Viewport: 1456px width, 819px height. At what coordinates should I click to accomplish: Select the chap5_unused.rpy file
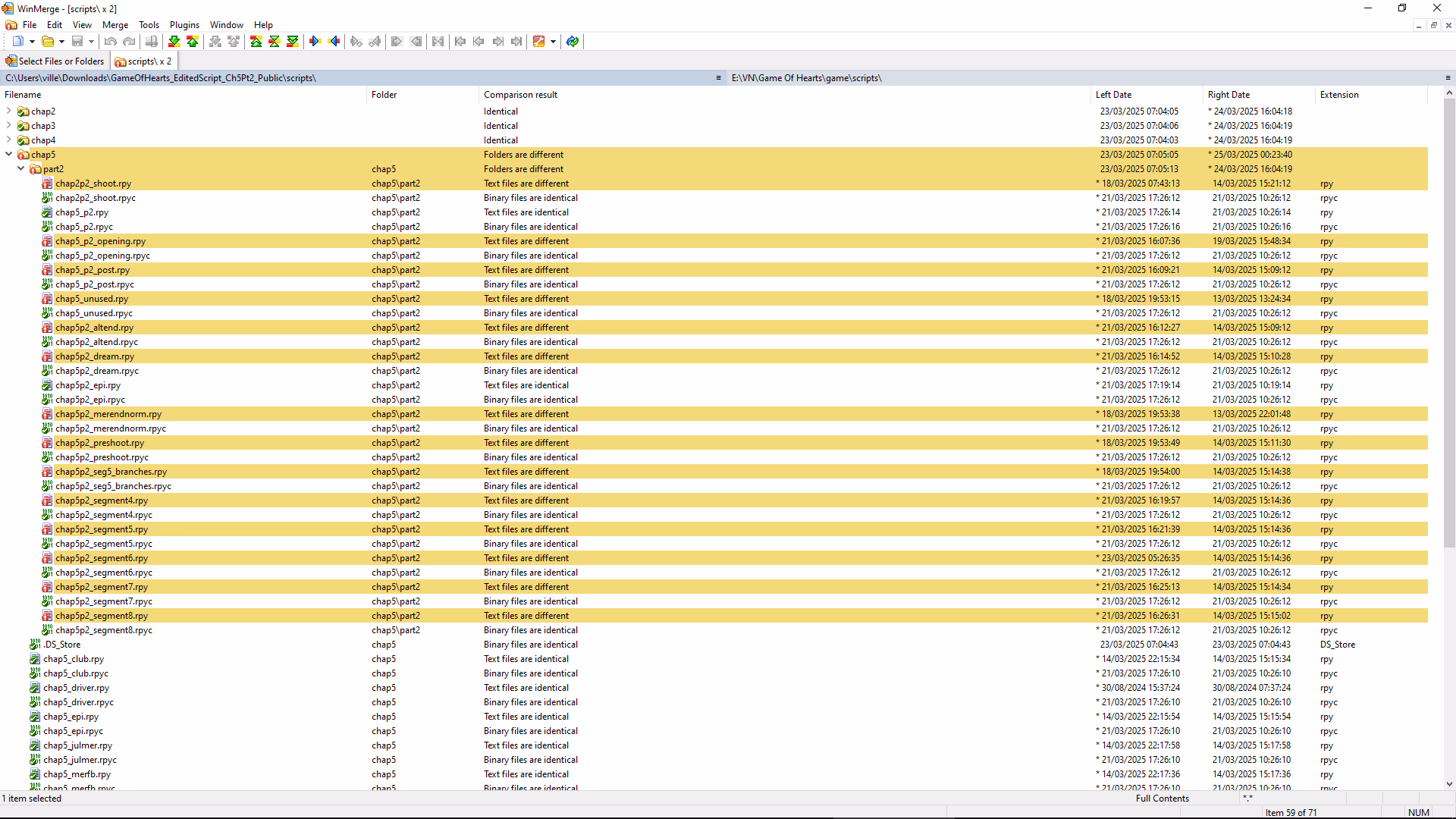(92, 299)
